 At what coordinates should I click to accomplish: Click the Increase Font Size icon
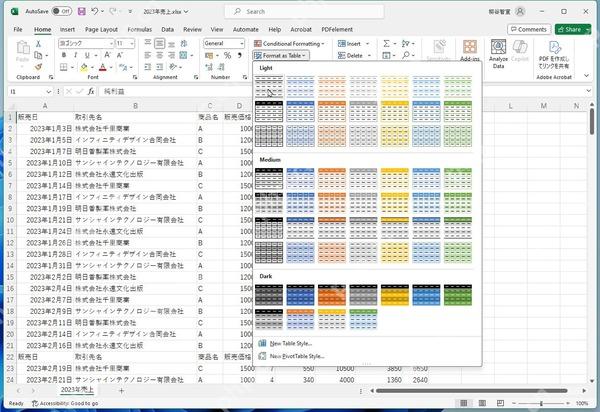pyautogui.click(x=108, y=55)
